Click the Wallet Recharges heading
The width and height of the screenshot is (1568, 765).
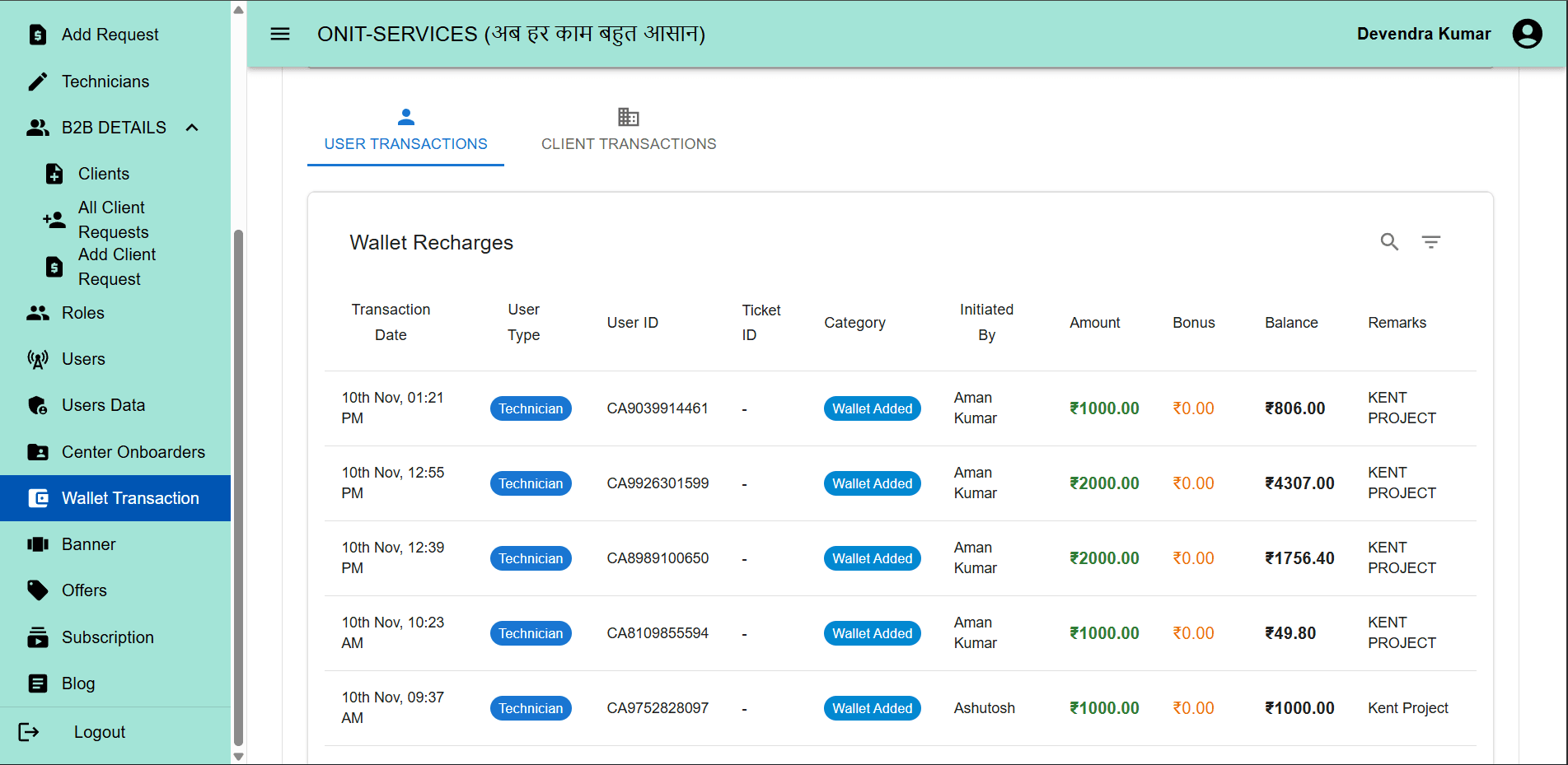431,242
